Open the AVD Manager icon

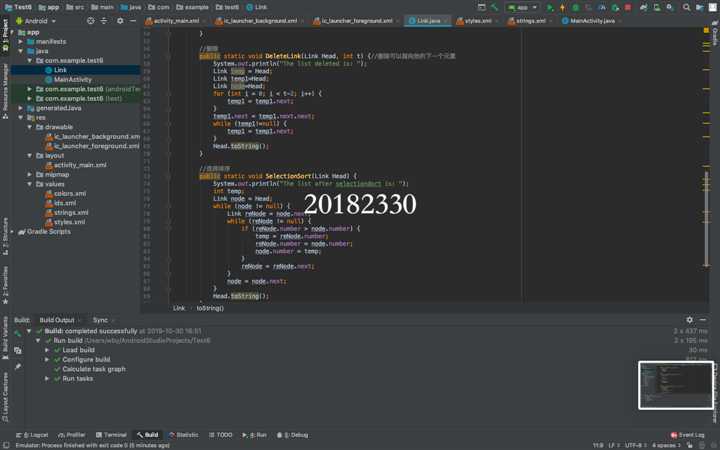click(657, 7)
